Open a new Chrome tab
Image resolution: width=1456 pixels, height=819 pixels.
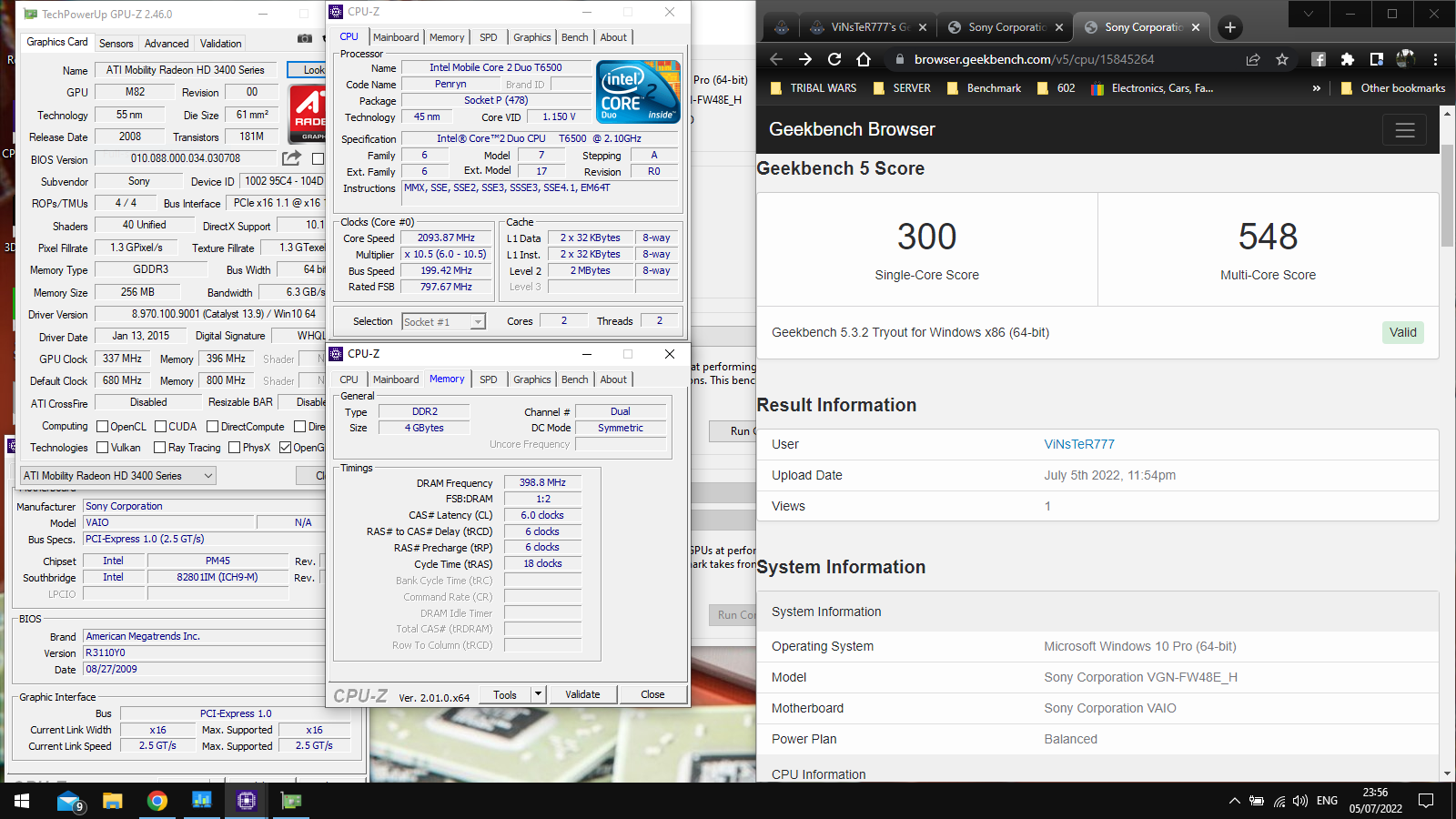1230,27
